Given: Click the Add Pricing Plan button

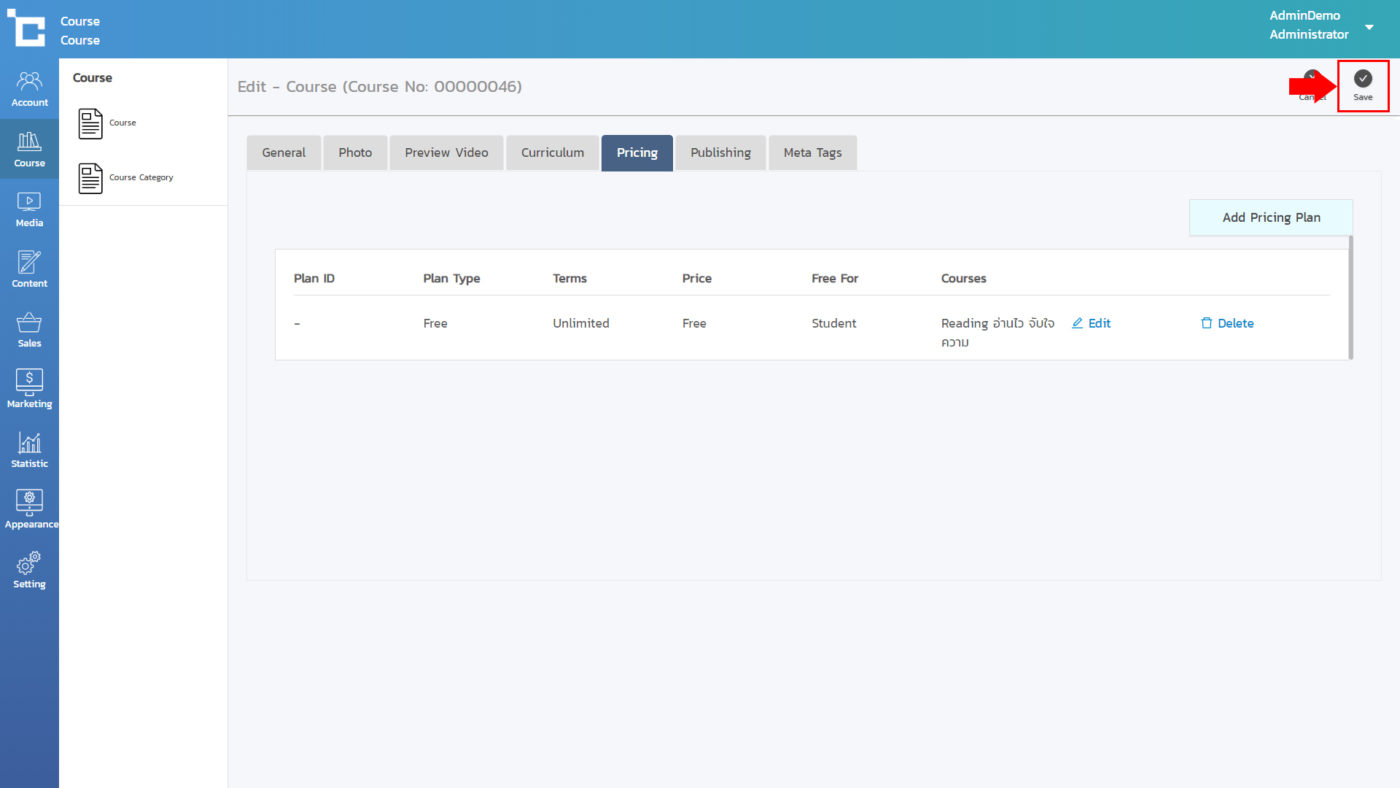Looking at the screenshot, I should pyautogui.click(x=1270, y=217).
